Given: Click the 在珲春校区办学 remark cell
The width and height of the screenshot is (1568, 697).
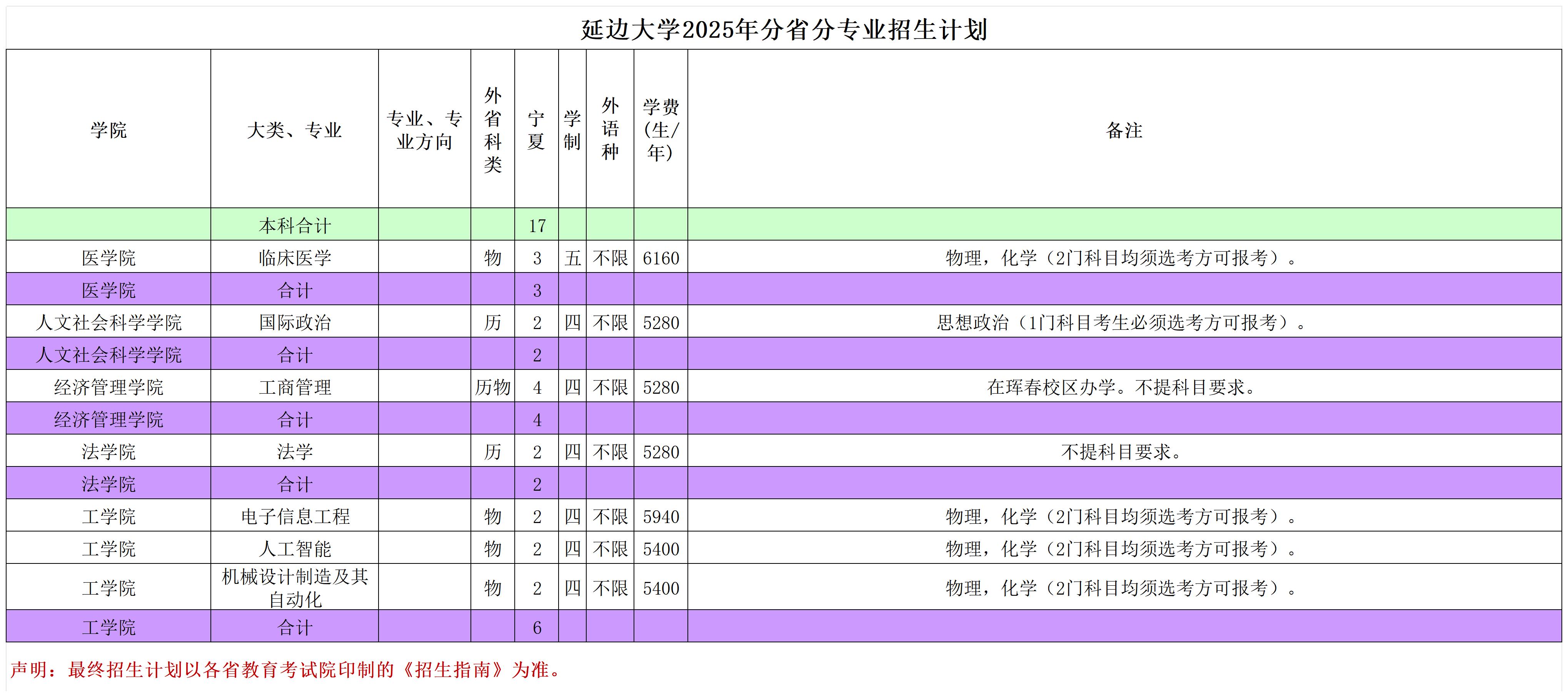Looking at the screenshot, I should tap(1124, 386).
